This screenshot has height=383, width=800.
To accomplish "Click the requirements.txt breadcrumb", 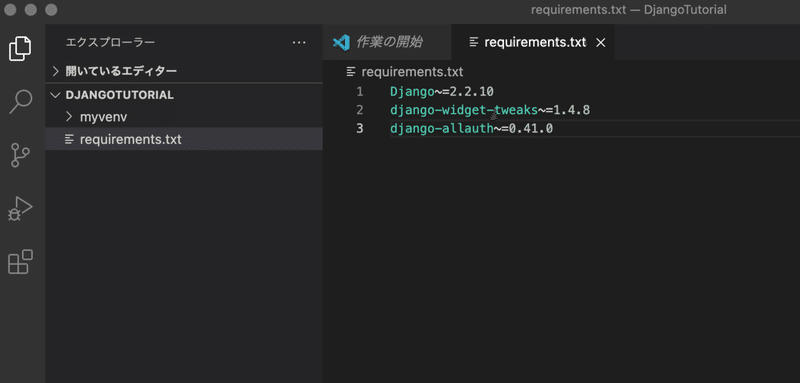I will pyautogui.click(x=412, y=72).
